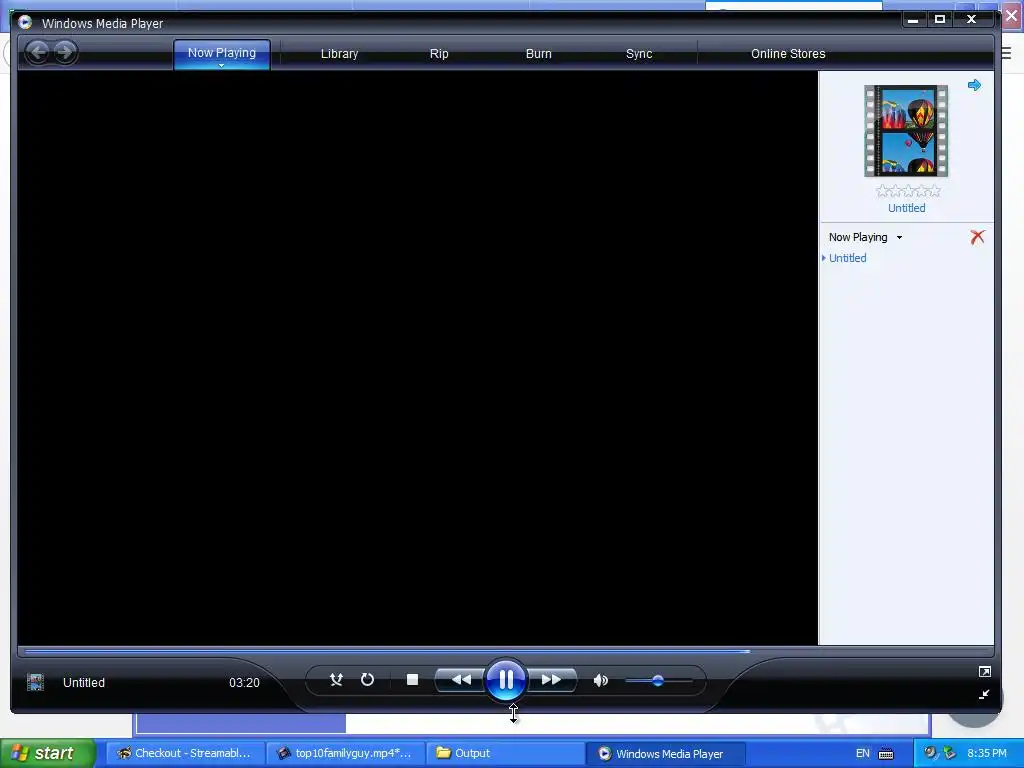Click the EN language indicator
1024x768 pixels.
coord(863,753)
